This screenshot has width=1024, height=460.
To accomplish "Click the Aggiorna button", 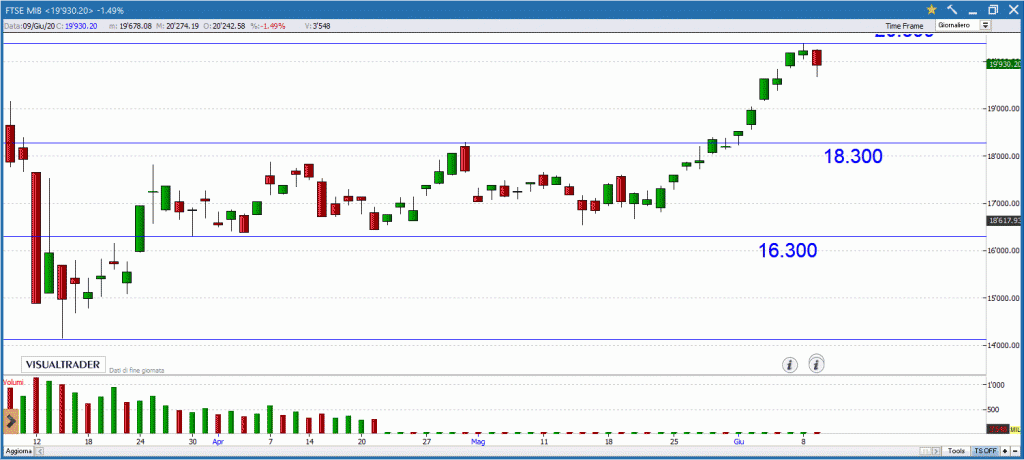I will click(19, 452).
